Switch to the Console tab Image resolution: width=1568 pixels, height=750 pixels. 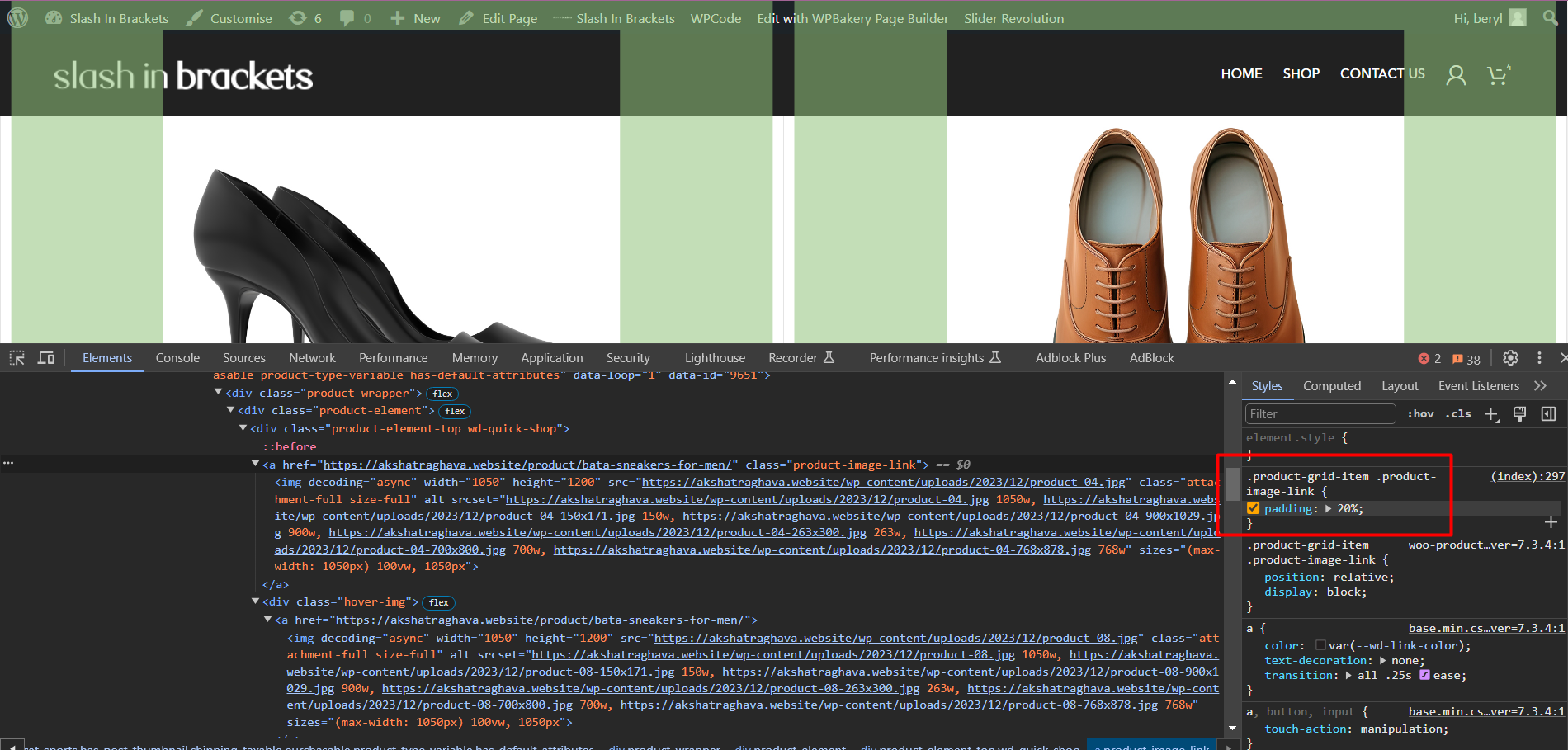click(177, 358)
